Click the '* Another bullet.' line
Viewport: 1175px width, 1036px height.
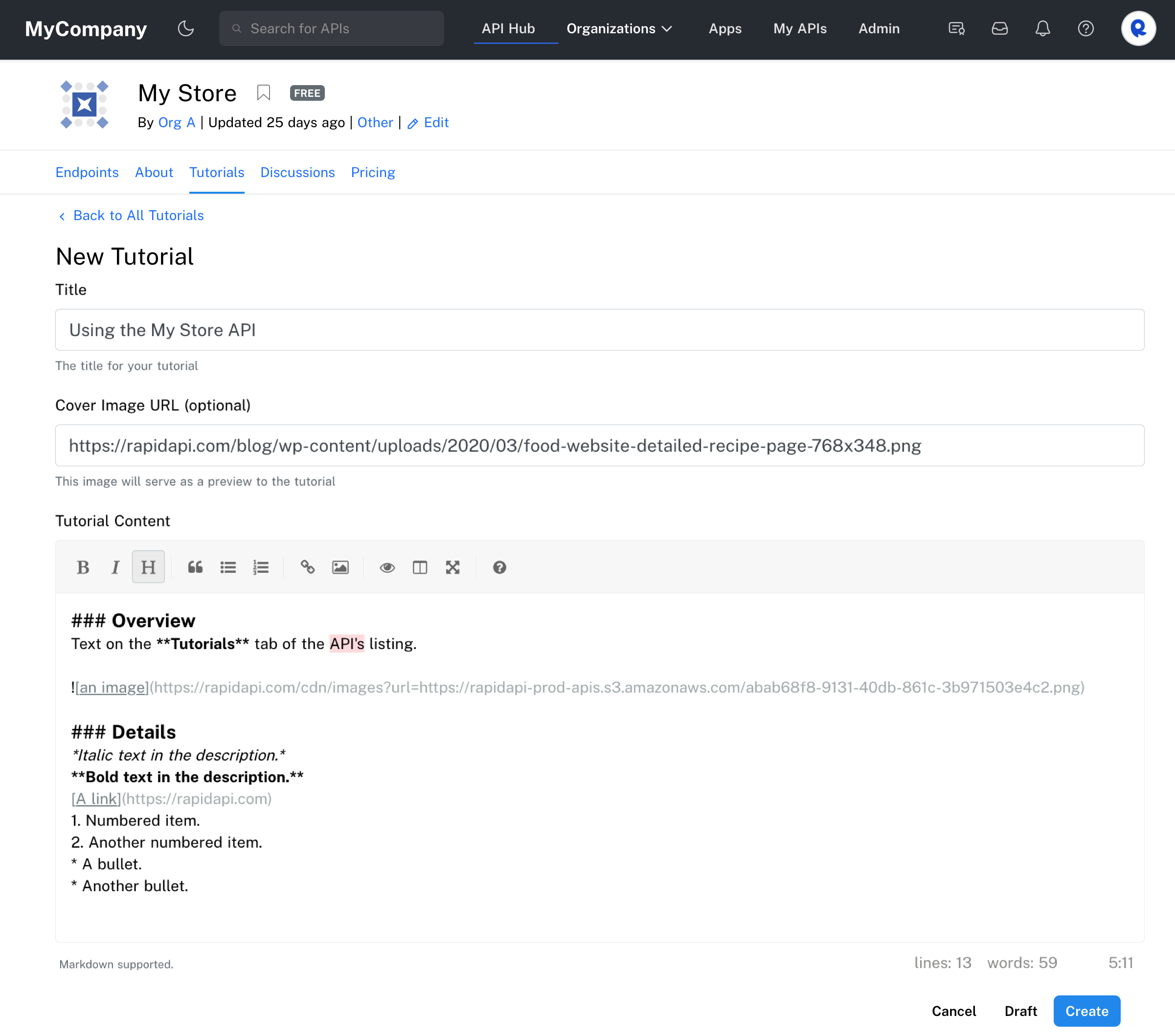click(130, 886)
